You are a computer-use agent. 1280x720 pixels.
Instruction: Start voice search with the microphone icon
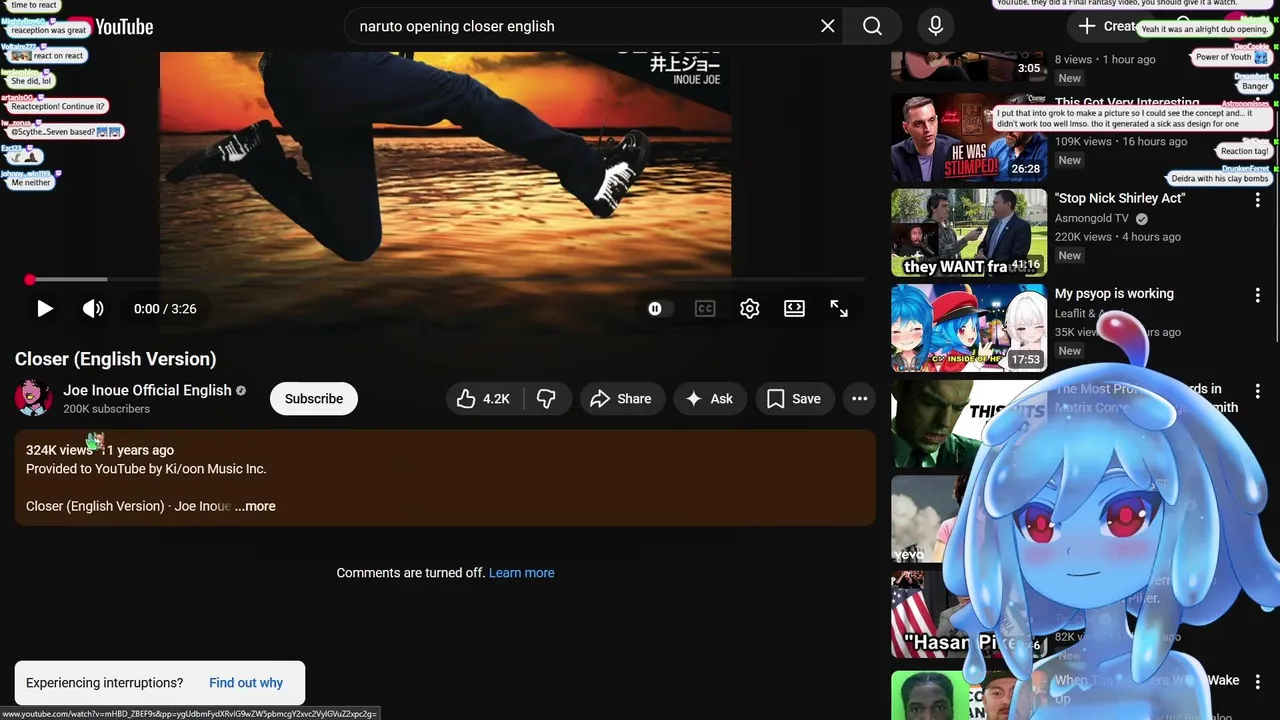(935, 26)
